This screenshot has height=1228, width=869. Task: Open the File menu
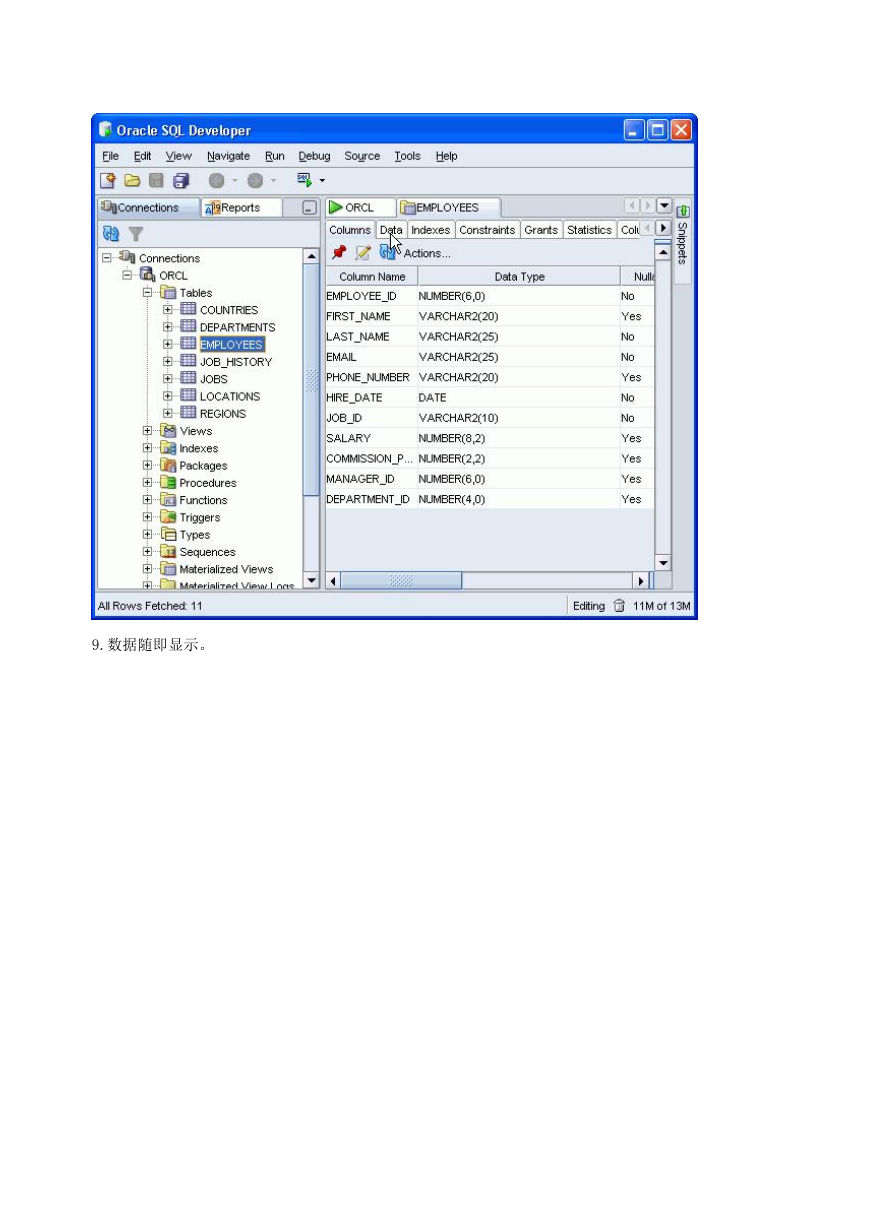click(x=110, y=156)
